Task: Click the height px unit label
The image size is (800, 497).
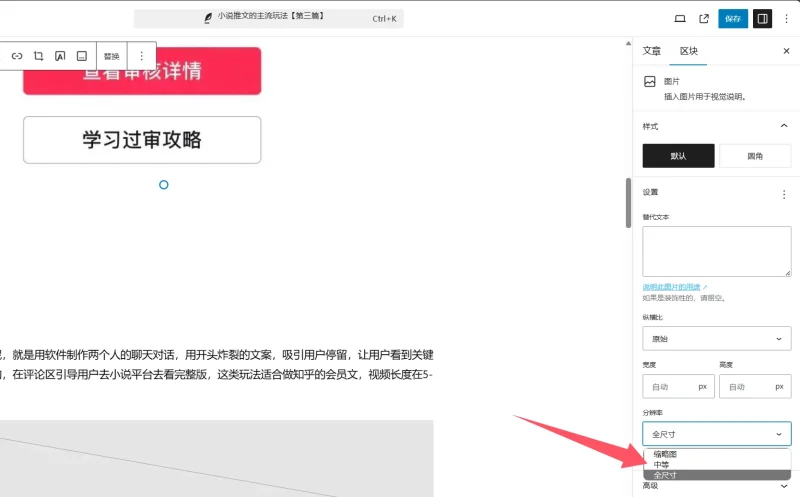Action: click(779, 386)
